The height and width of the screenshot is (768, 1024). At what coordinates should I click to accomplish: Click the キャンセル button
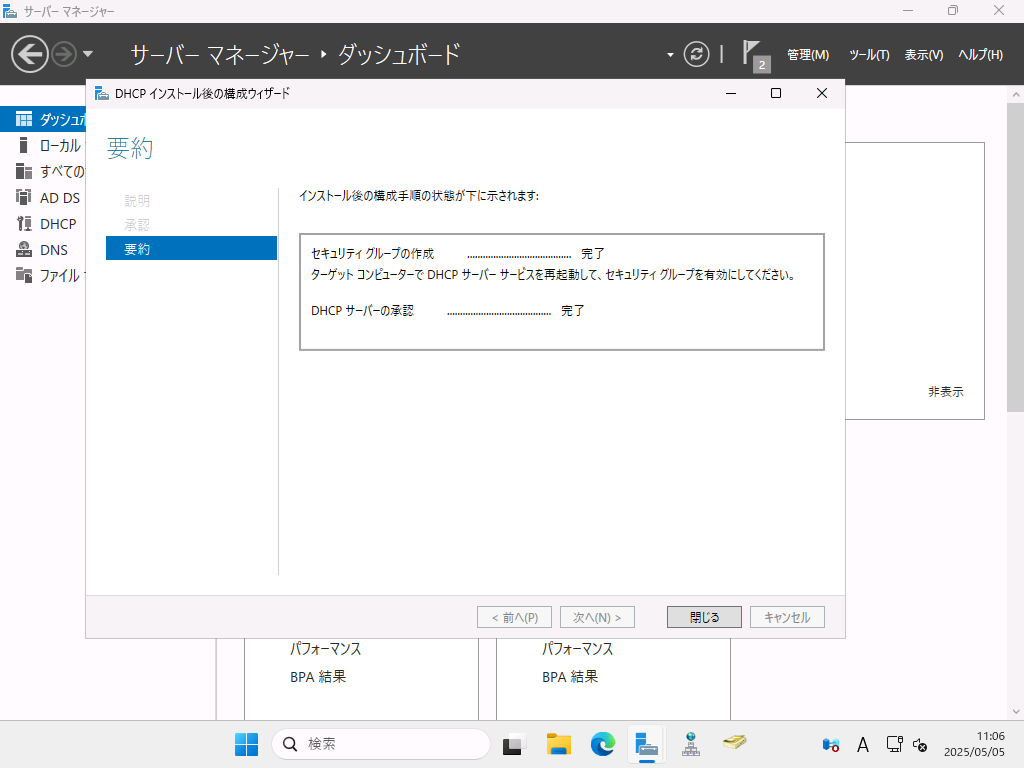point(787,617)
